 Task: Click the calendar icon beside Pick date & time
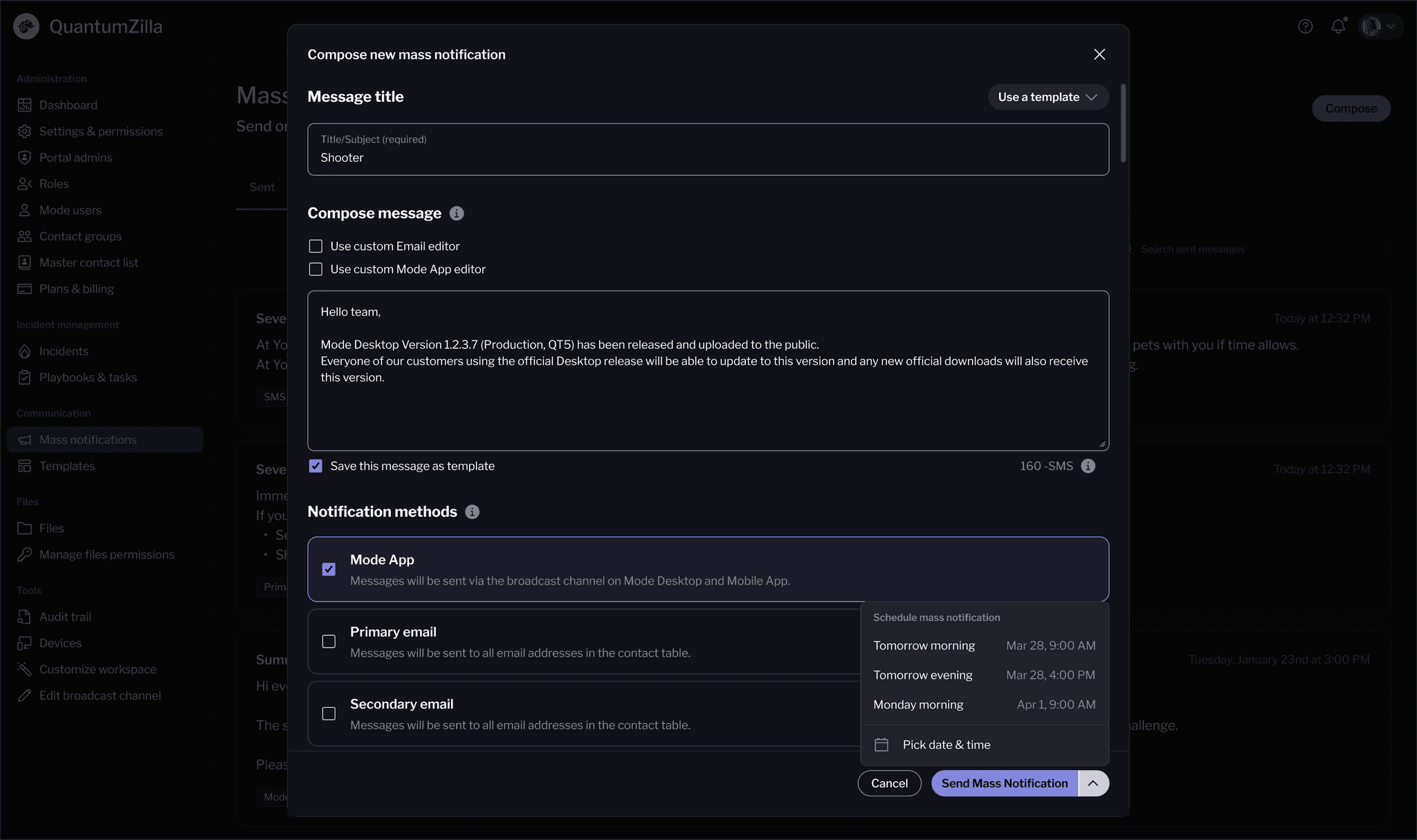click(x=881, y=745)
